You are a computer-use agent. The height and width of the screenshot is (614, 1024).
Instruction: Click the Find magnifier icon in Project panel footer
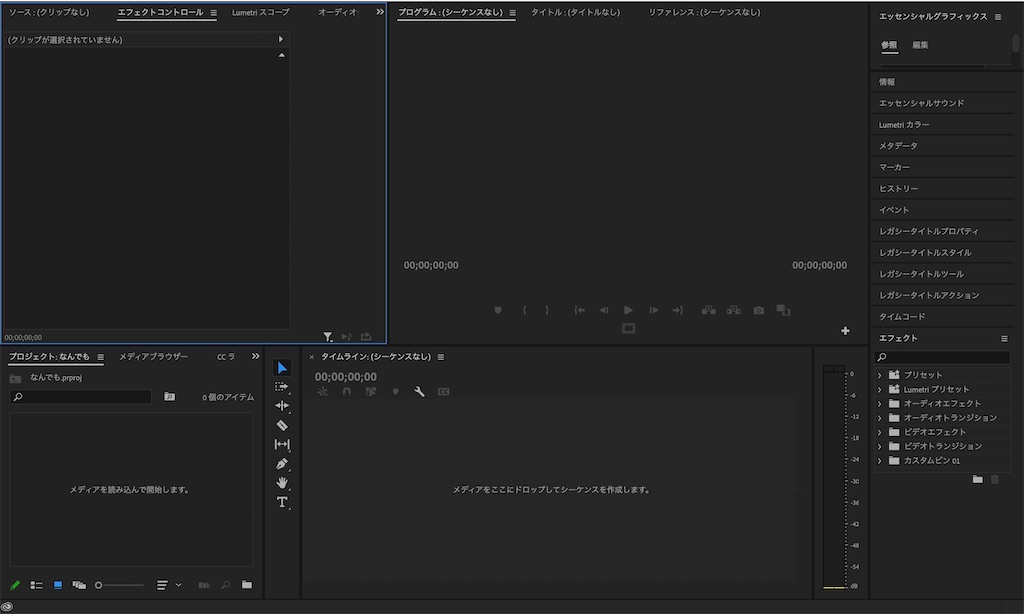225,585
